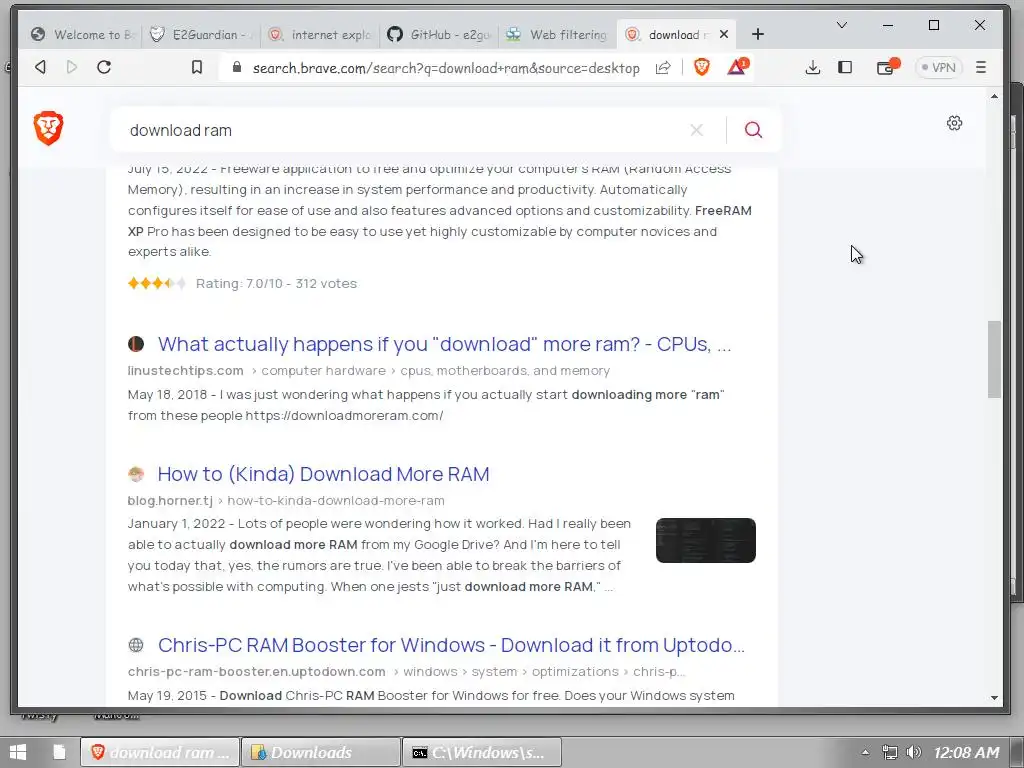Open site security lock info
Viewport: 1024px width, 768px height.
(237, 67)
